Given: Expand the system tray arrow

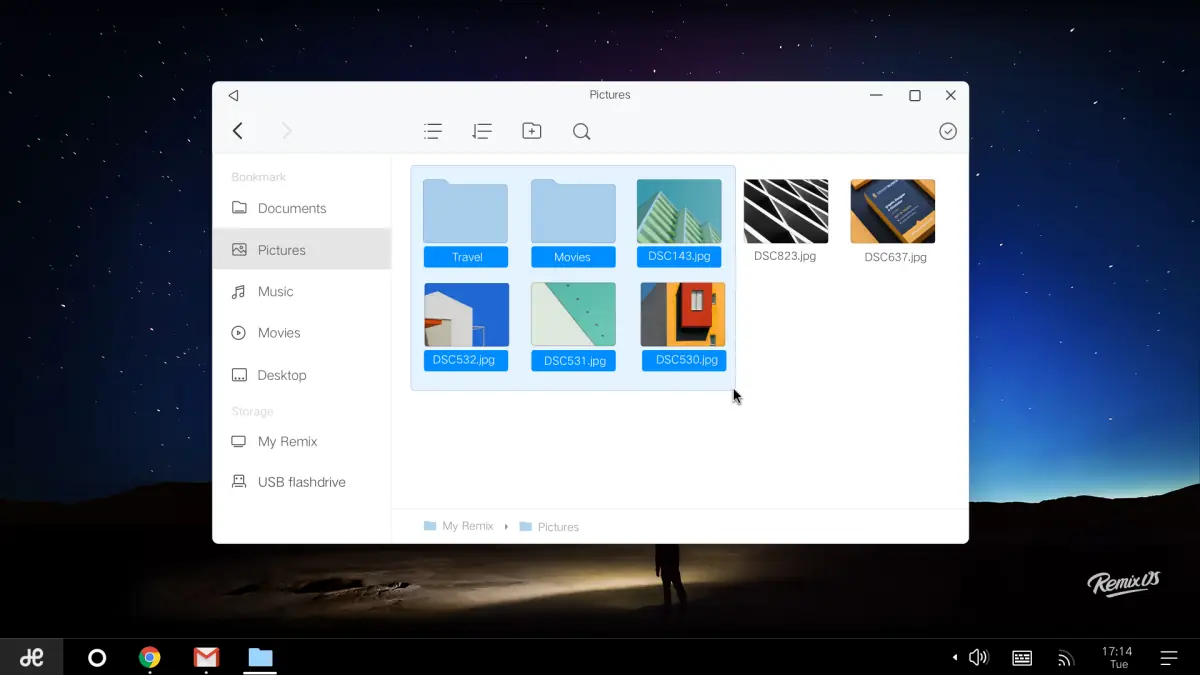Looking at the screenshot, I should (954, 657).
